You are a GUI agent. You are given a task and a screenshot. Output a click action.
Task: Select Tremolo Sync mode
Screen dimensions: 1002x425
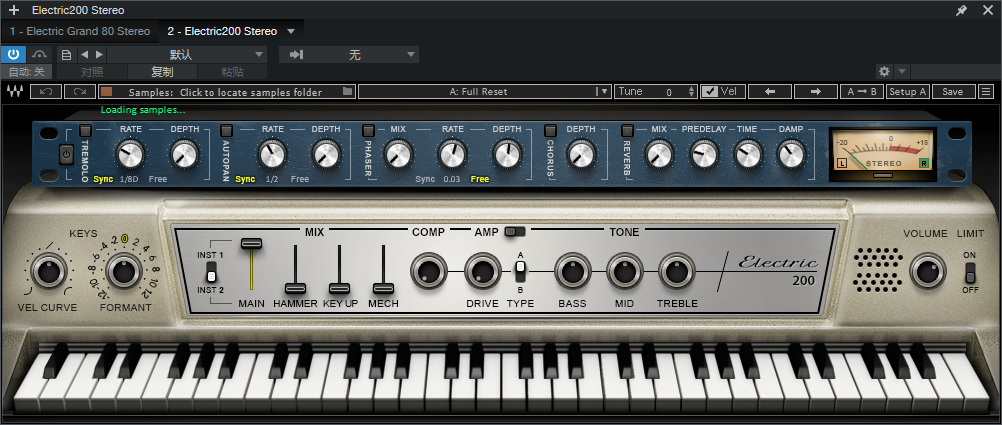(103, 179)
